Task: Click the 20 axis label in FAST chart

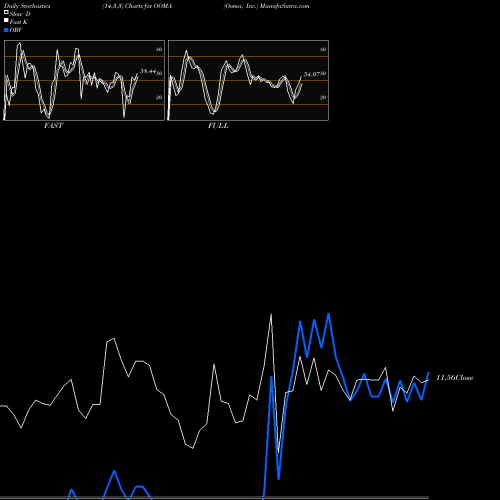Action: (x=159, y=97)
